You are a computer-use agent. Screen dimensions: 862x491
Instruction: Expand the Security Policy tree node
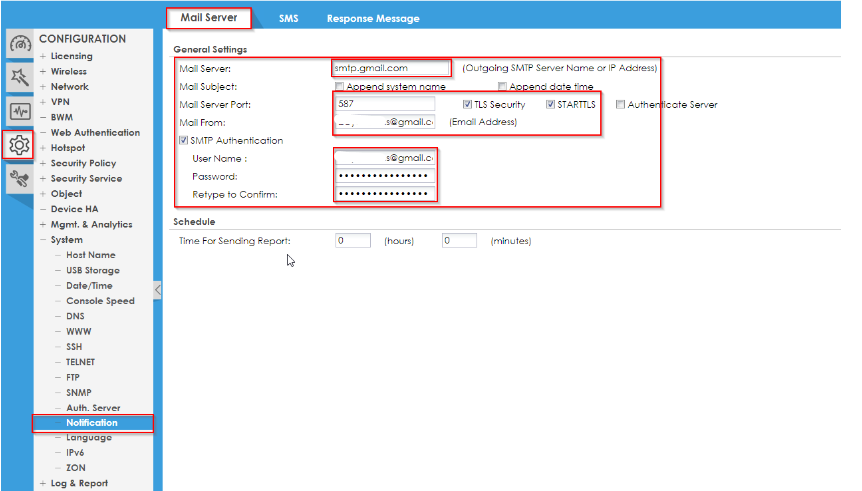pyautogui.click(x=43, y=163)
